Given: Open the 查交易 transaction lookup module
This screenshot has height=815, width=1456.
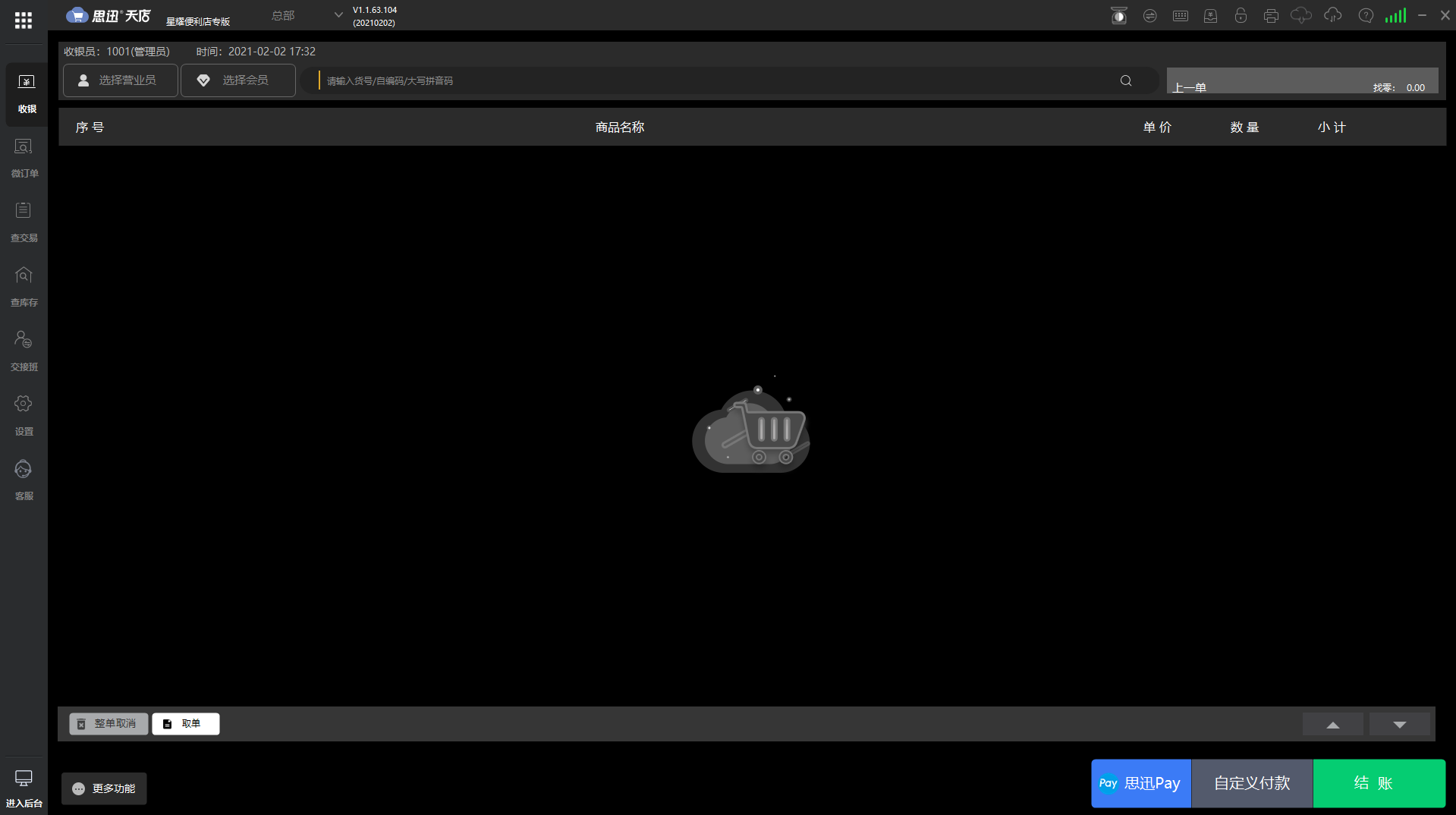Looking at the screenshot, I should point(24,222).
